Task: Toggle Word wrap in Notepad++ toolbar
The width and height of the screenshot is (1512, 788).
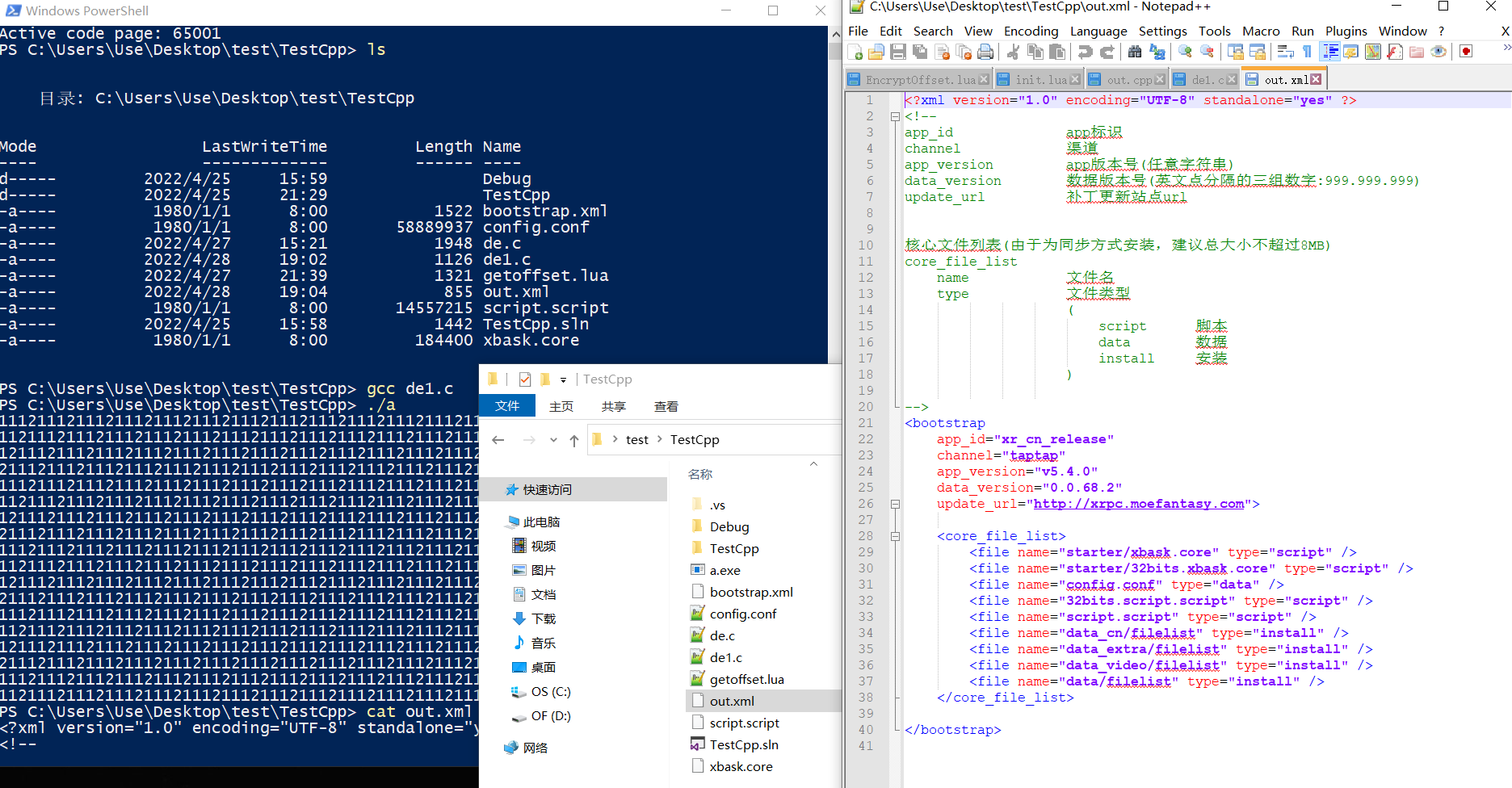Action: click(1285, 52)
